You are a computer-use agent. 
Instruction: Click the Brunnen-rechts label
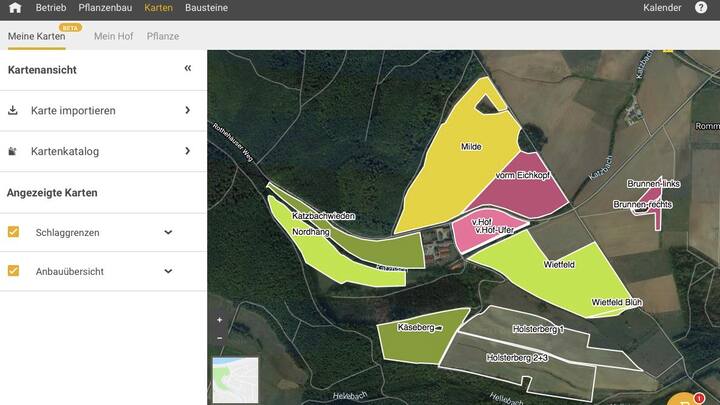point(643,204)
